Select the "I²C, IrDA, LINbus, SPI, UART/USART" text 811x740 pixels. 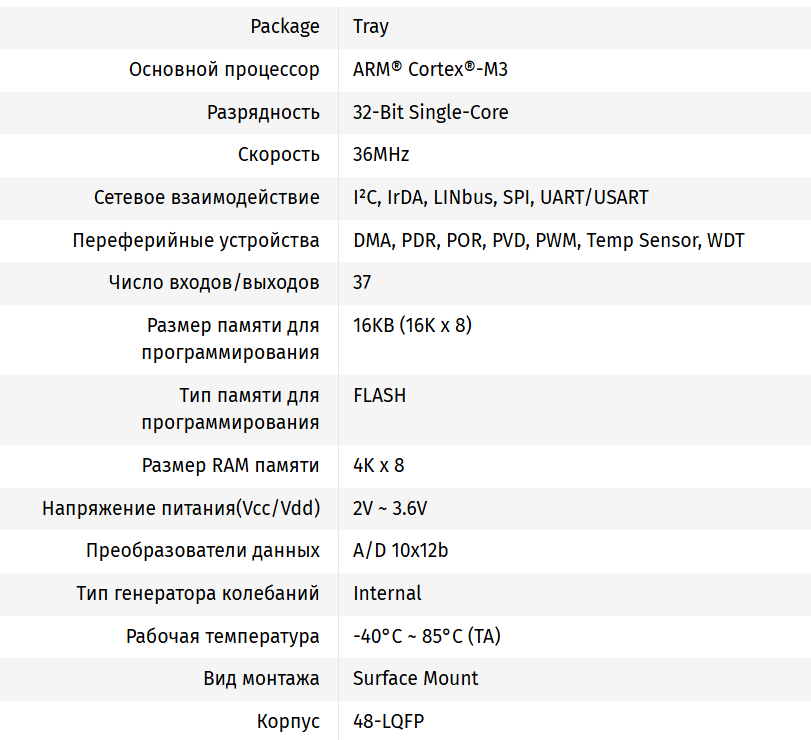pos(500,197)
